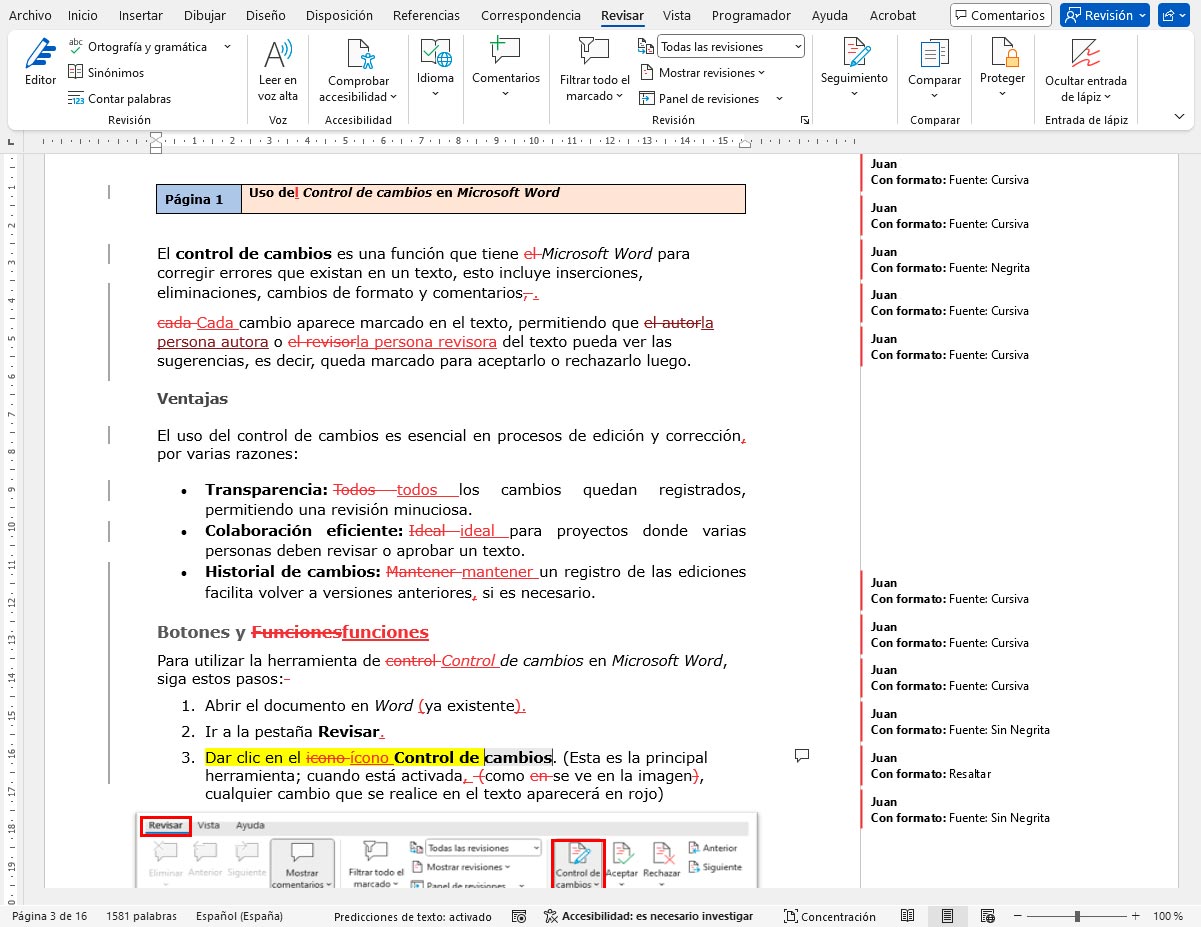Open the Editor tool in the ribbon
Screen dimensions: 1201x927
click(x=40, y=62)
